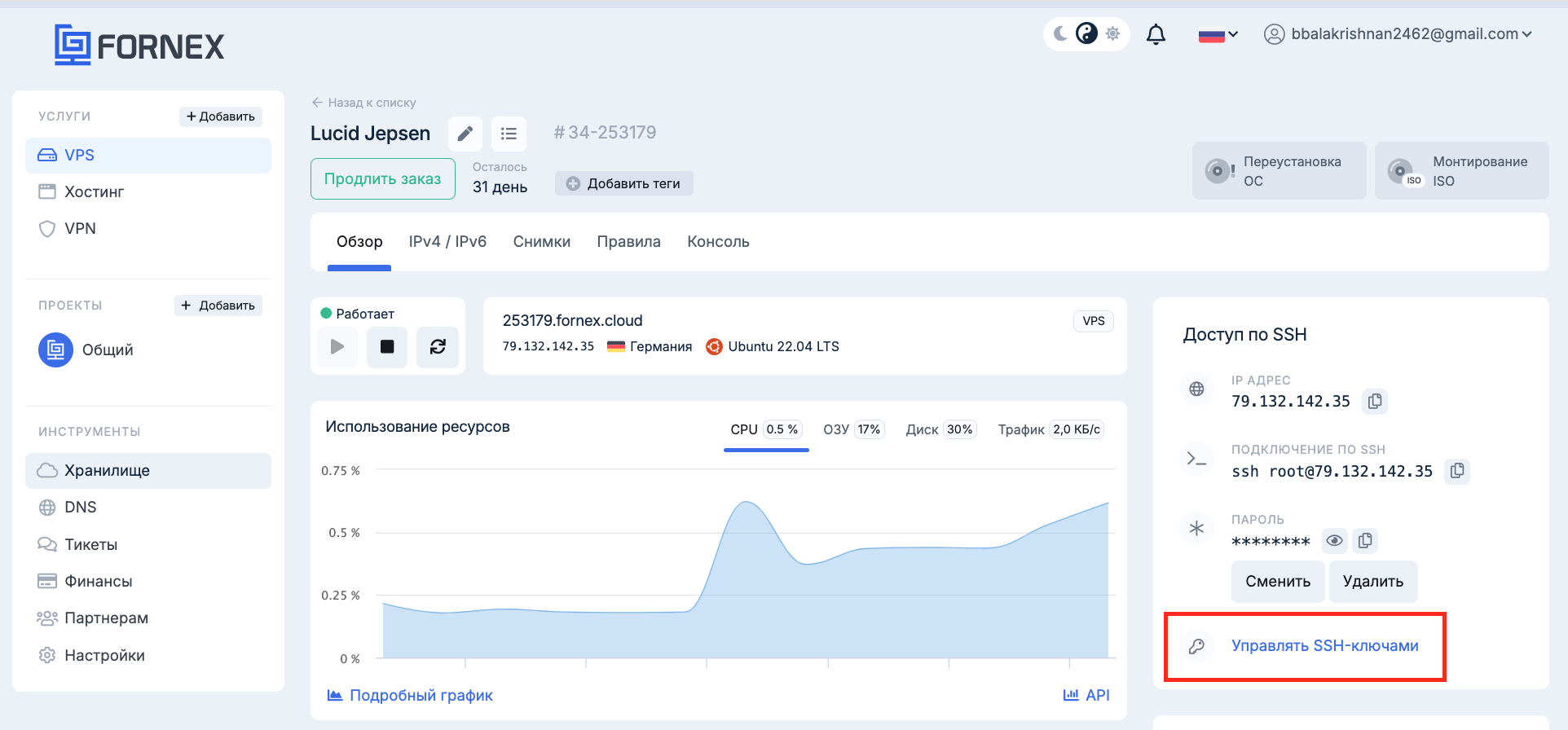Open the list icon next to the server name
Image resolution: width=1568 pixels, height=730 pixels.
click(x=509, y=134)
